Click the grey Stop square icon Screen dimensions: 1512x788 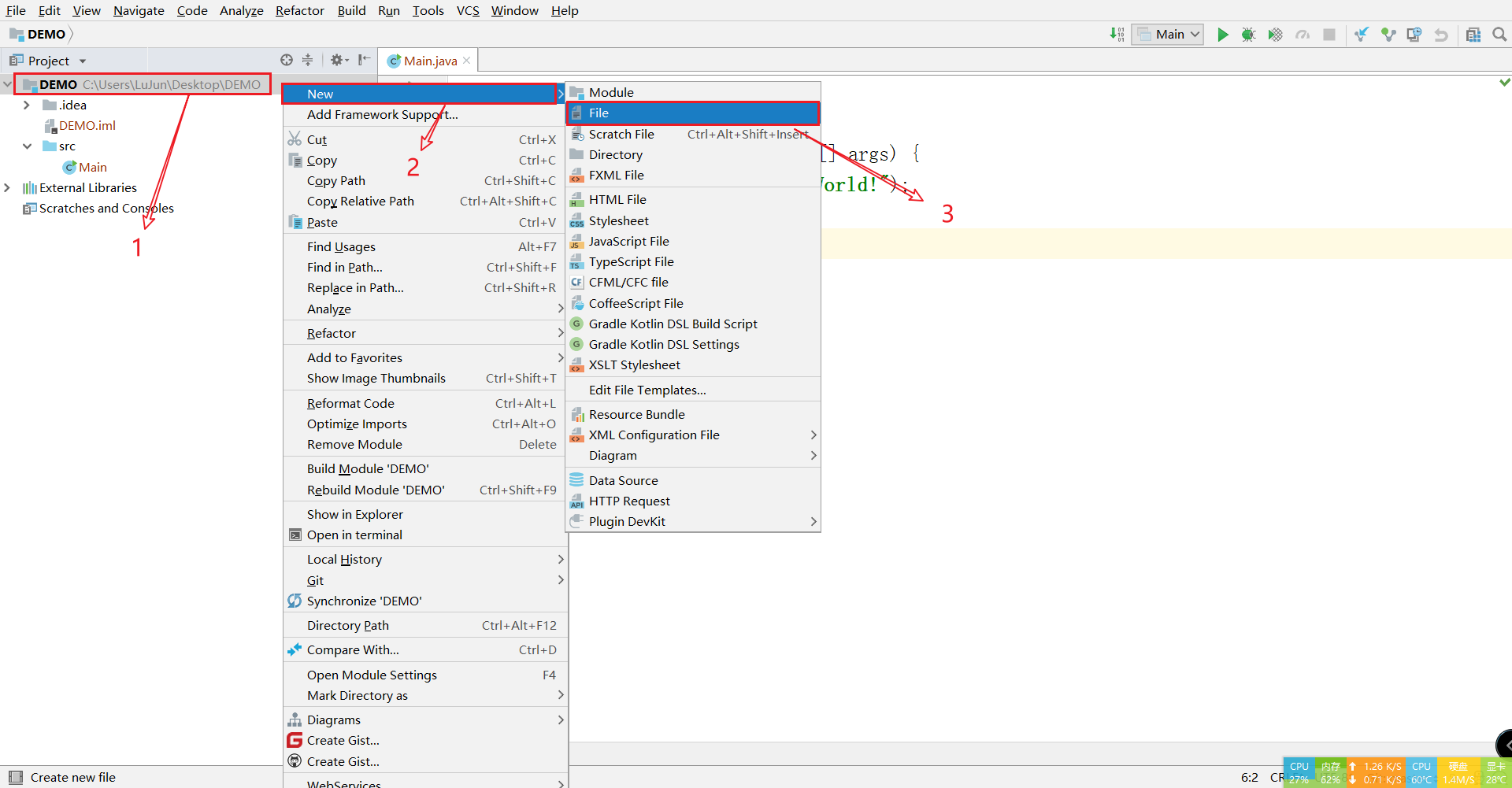click(1329, 35)
